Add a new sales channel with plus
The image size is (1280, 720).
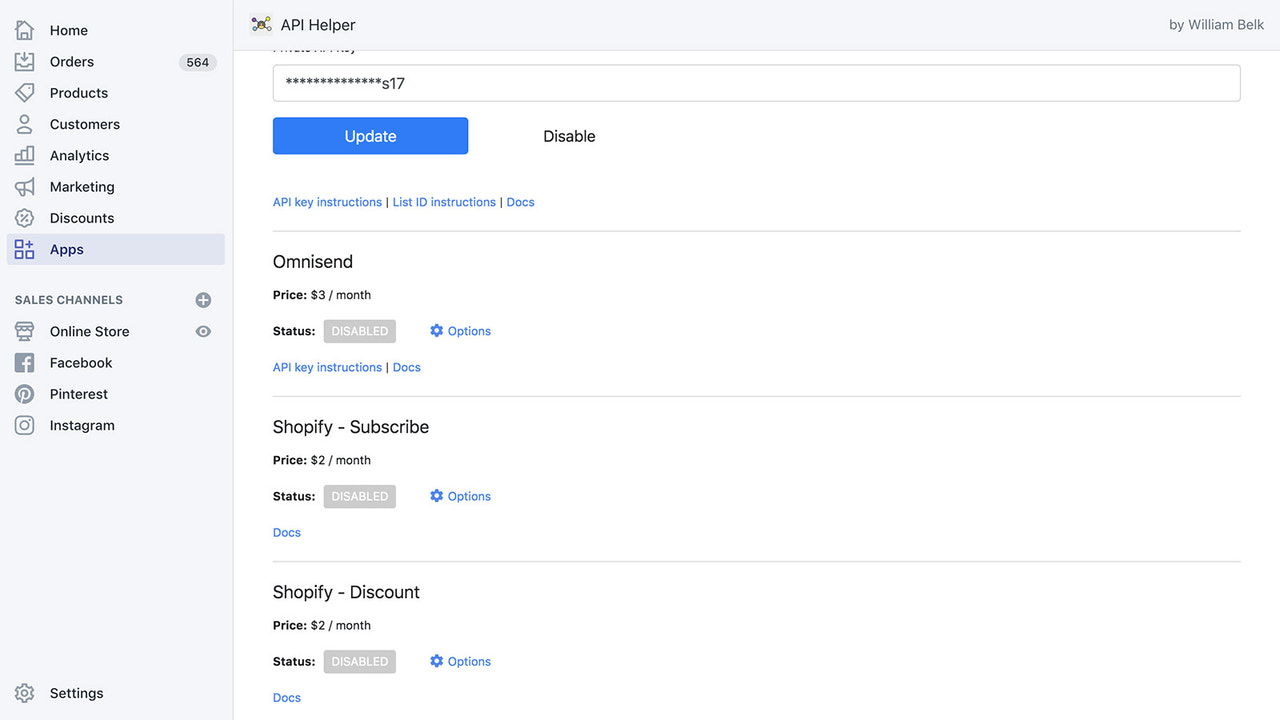pyautogui.click(x=203, y=299)
